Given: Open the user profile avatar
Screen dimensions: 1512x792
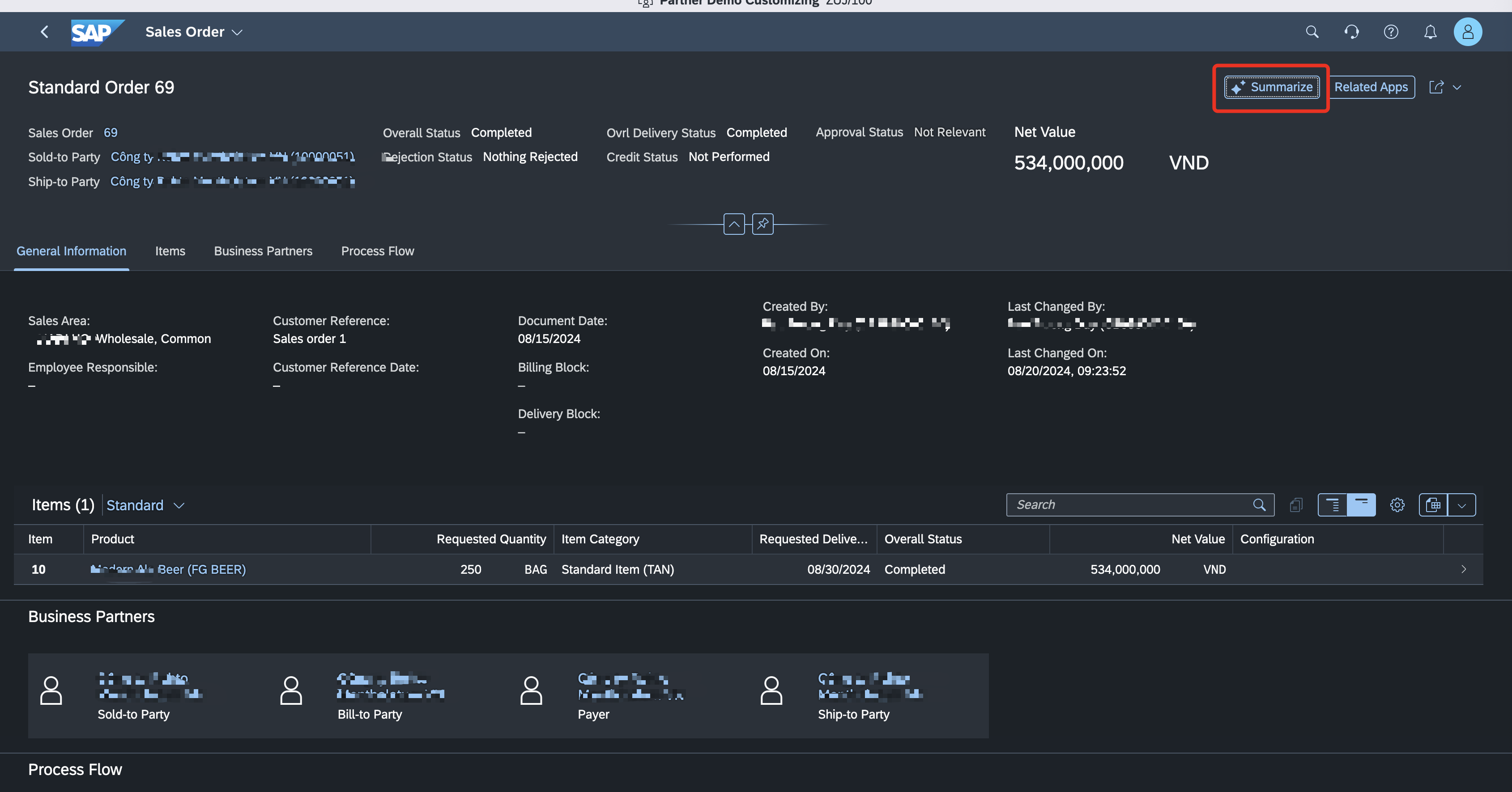Looking at the screenshot, I should [1467, 32].
